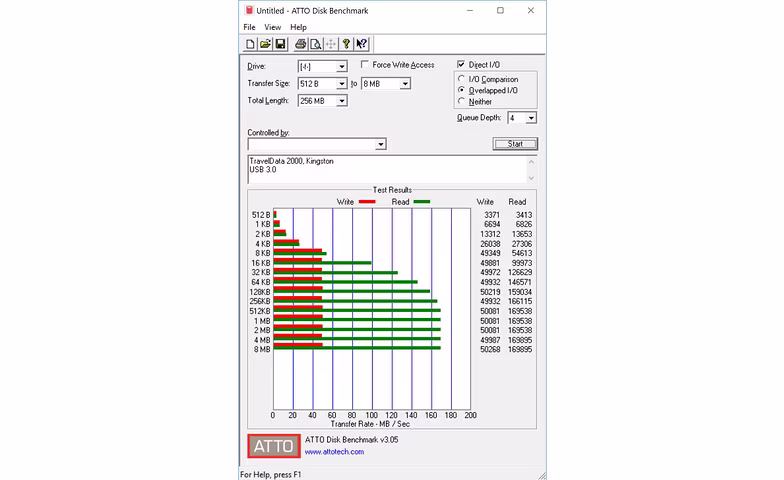Open the View menu
This screenshot has width=784, height=480.
point(272,28)
